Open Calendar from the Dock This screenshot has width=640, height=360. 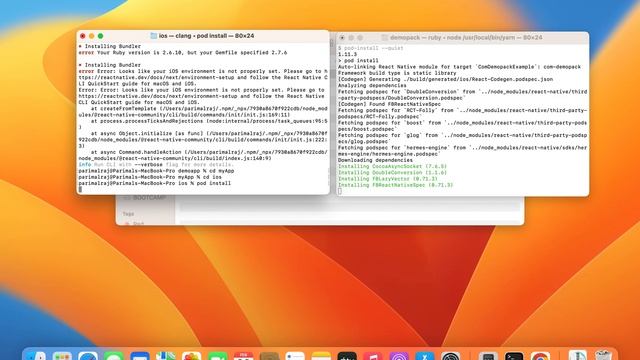pyautogui.click(x=243, y=356)
